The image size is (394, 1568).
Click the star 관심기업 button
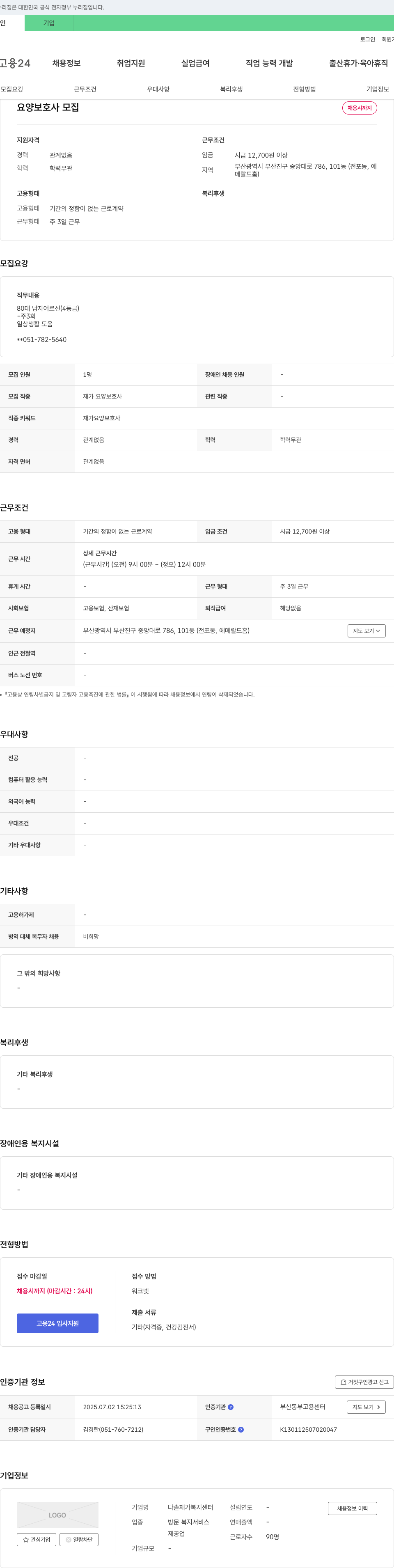click(37, 1539)
